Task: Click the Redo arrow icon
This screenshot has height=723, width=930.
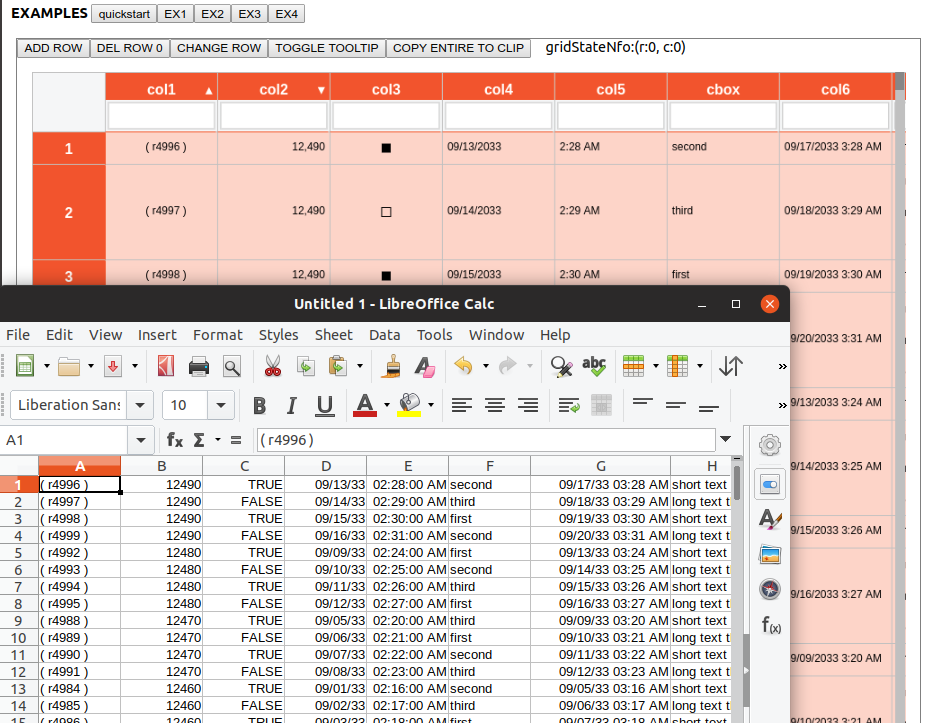Action: [508, 366]
